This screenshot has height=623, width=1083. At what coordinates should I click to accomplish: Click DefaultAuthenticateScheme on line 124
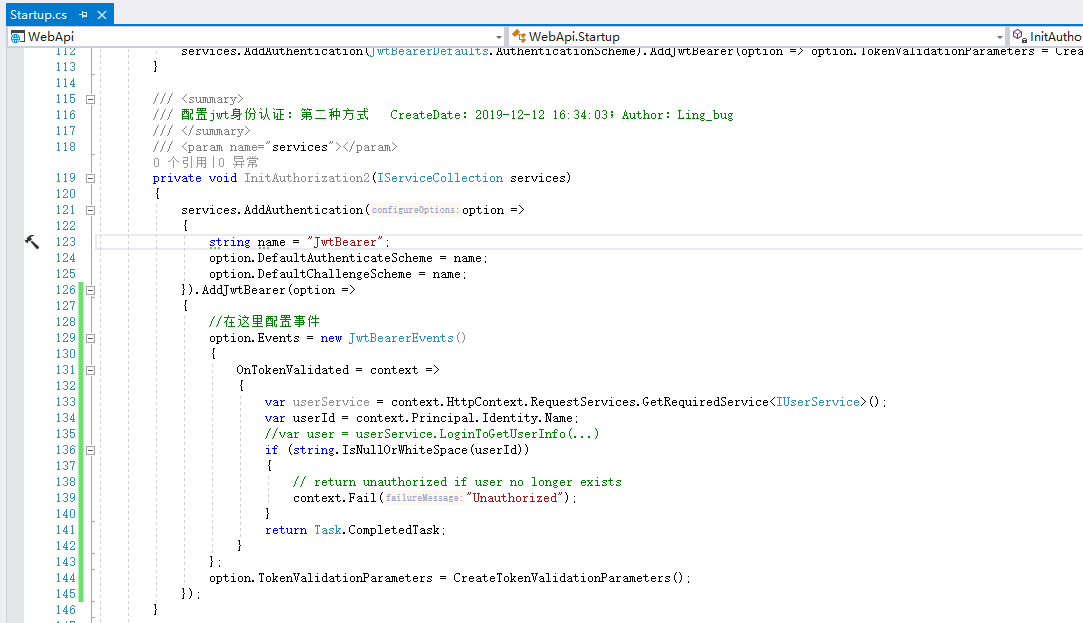[345, 258]
